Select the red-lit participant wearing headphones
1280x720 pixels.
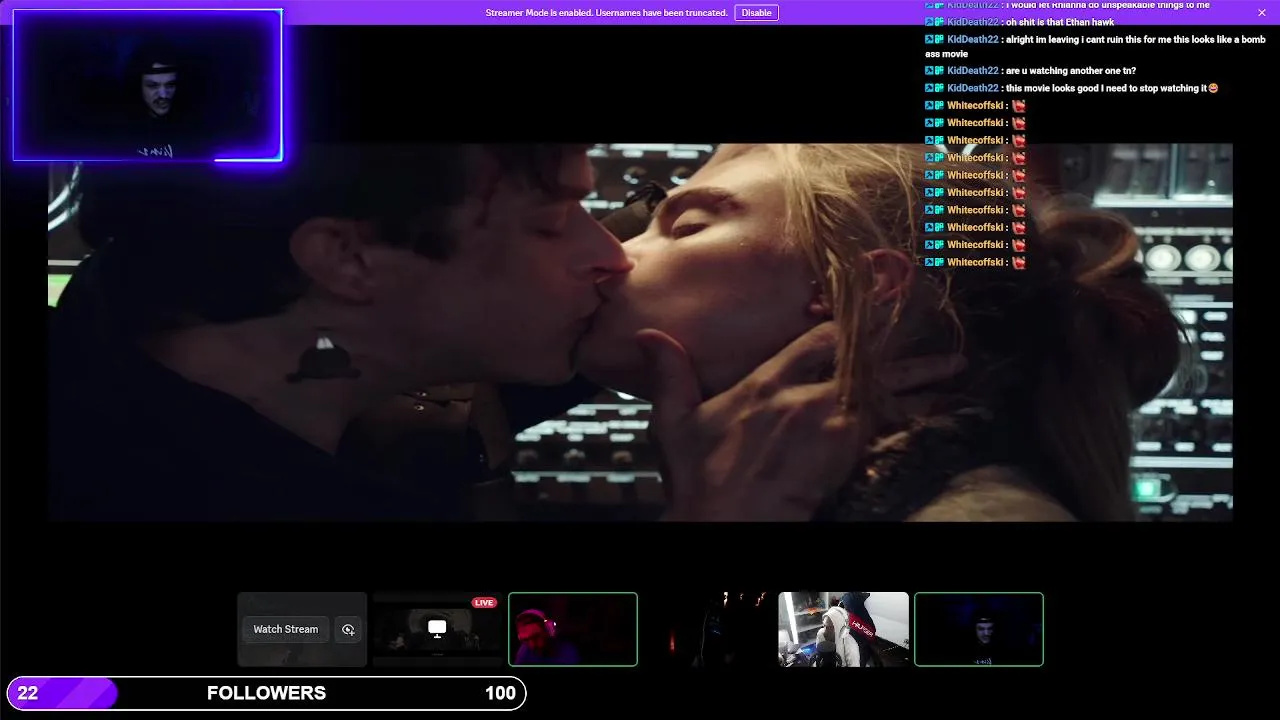pos(573,629)
